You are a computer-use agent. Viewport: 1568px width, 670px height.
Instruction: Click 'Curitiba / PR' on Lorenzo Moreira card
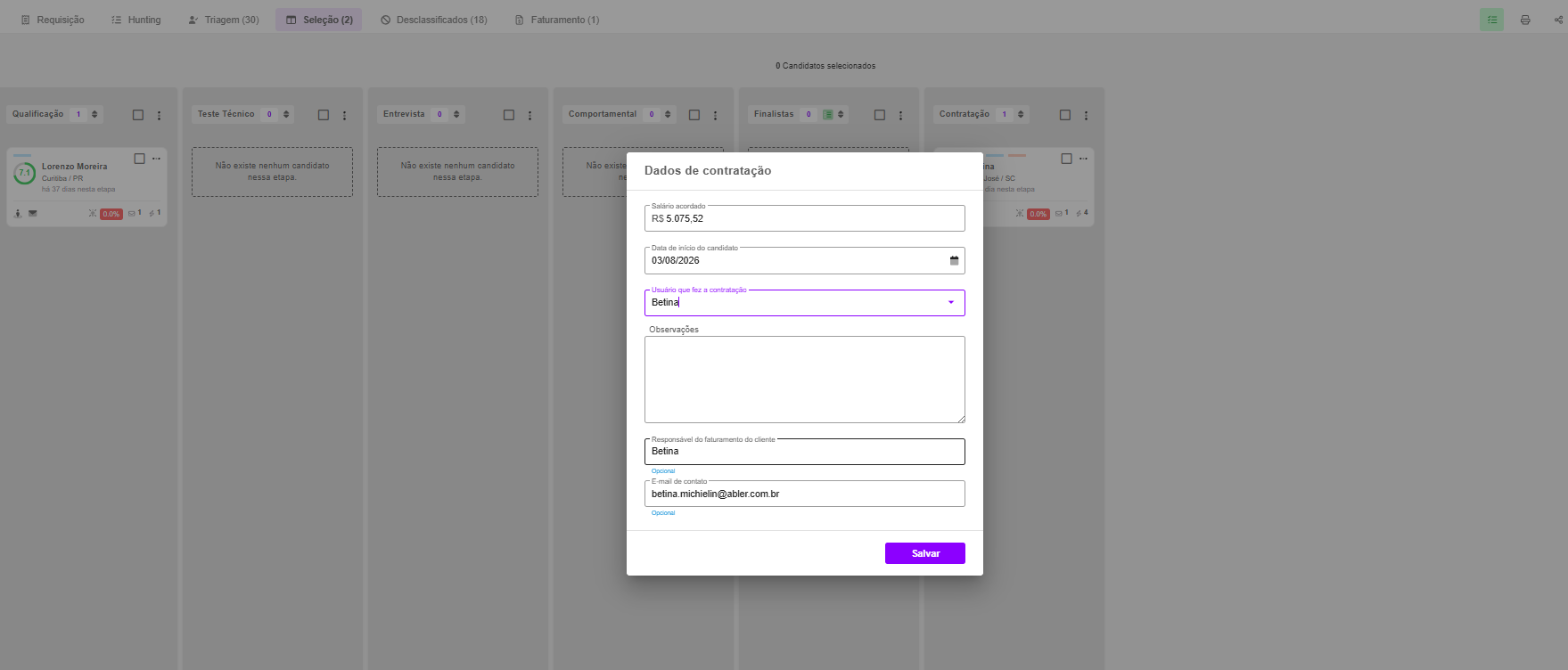pyautogui.click(x=62, y=178)
